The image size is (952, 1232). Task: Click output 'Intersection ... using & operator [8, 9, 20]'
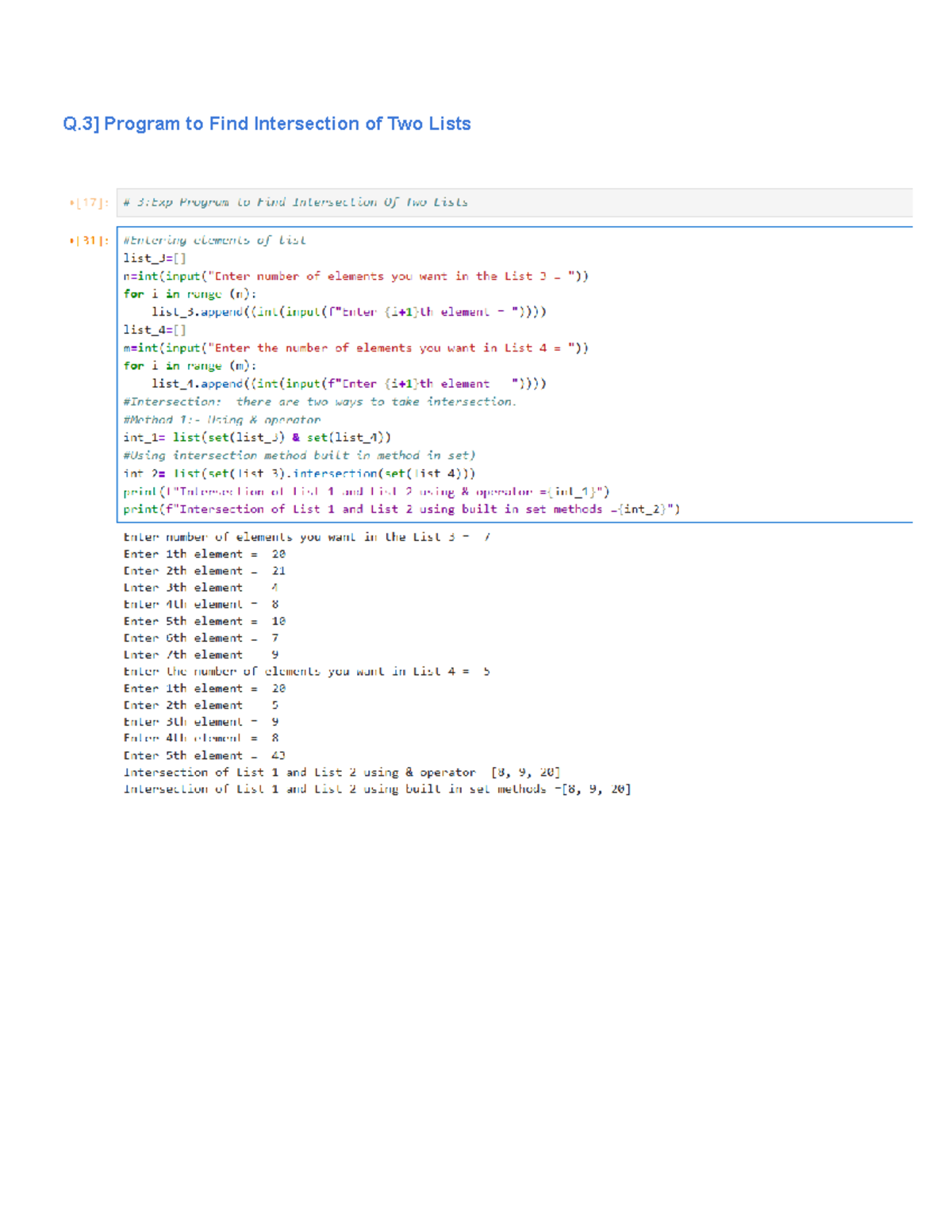pyautogui.click(x=341, y=773)
